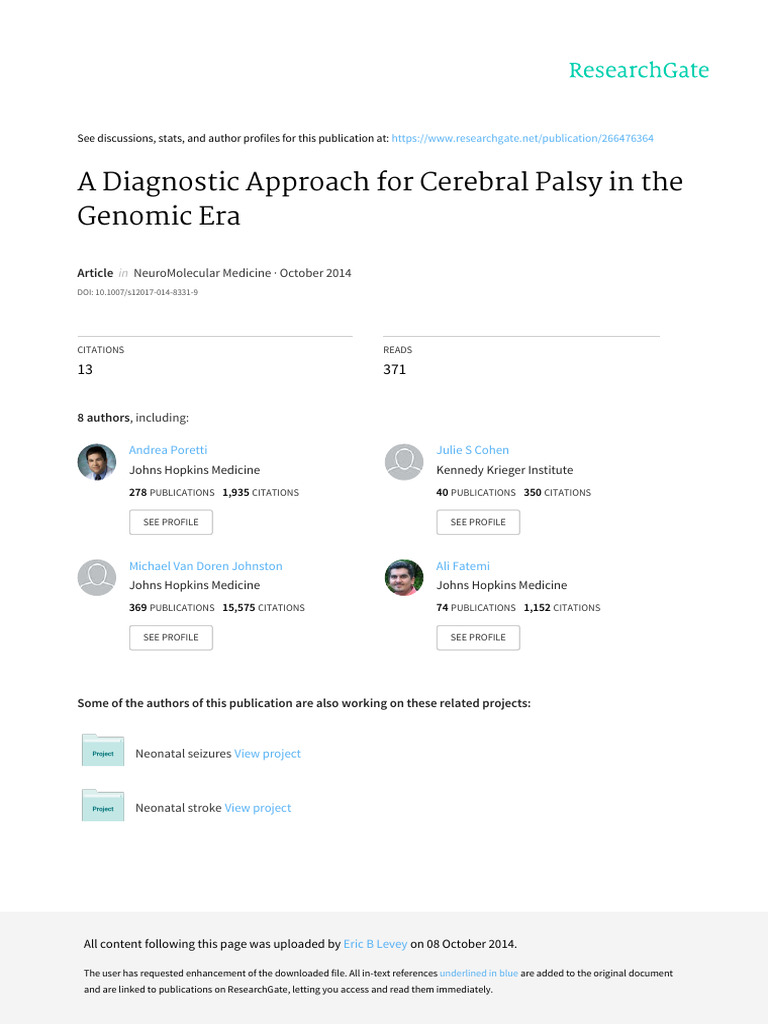The image size is (768, 1024).
Task: Open the researchgate.net publication URL
Action: click(x=522, y=138)
